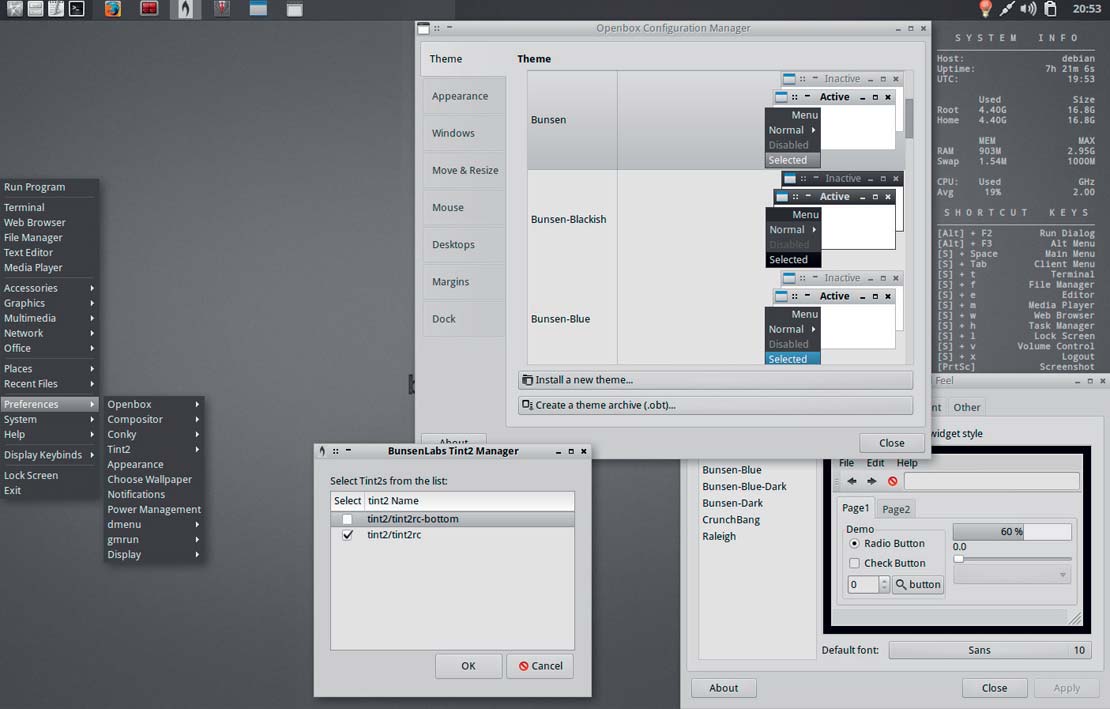1110x709 pixels.
Task: Open the Other tab in Look and Feel window
Action: point(966,408)
